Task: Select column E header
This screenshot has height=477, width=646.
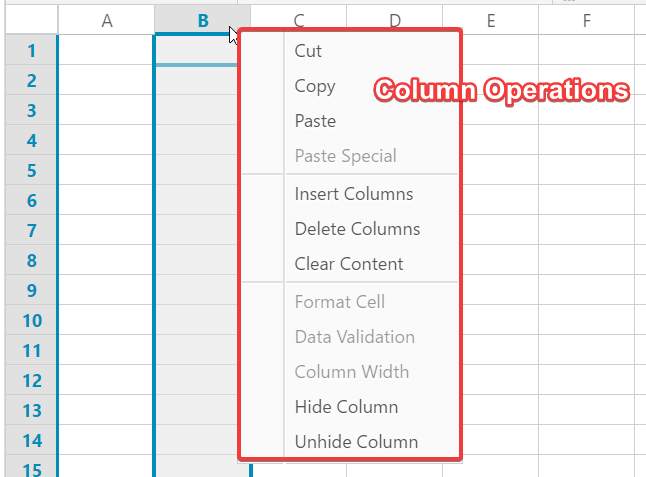Action: click(491, 19)
